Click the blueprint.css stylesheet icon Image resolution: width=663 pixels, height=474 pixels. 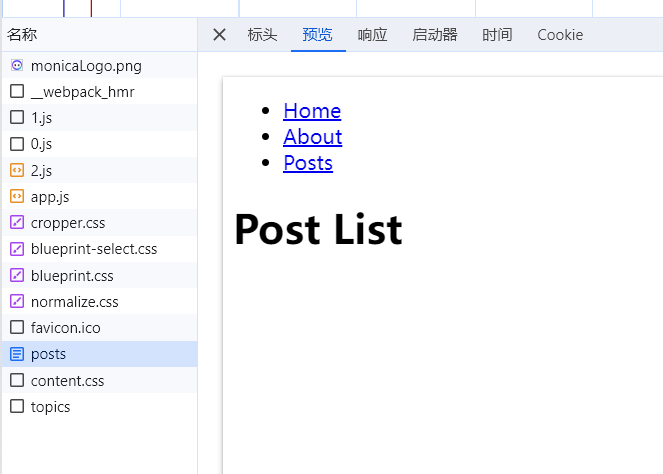click(17, 275)
